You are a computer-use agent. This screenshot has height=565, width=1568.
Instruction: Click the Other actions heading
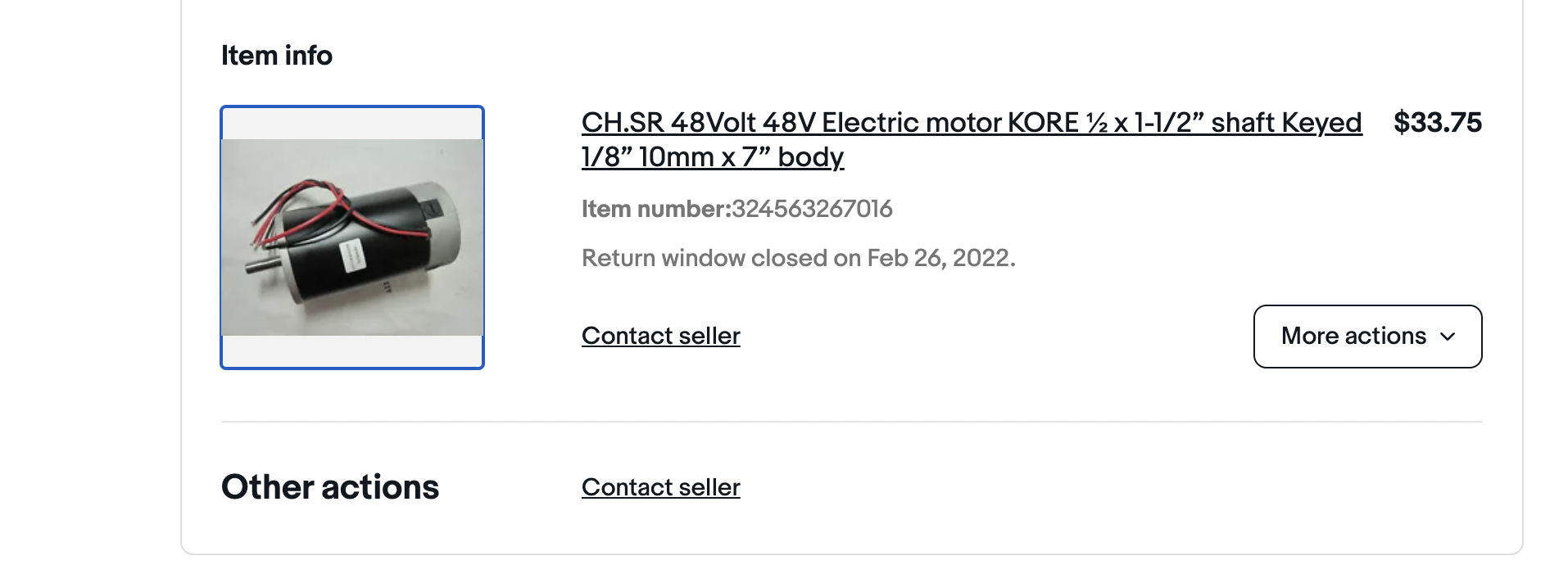click(330, 487)
